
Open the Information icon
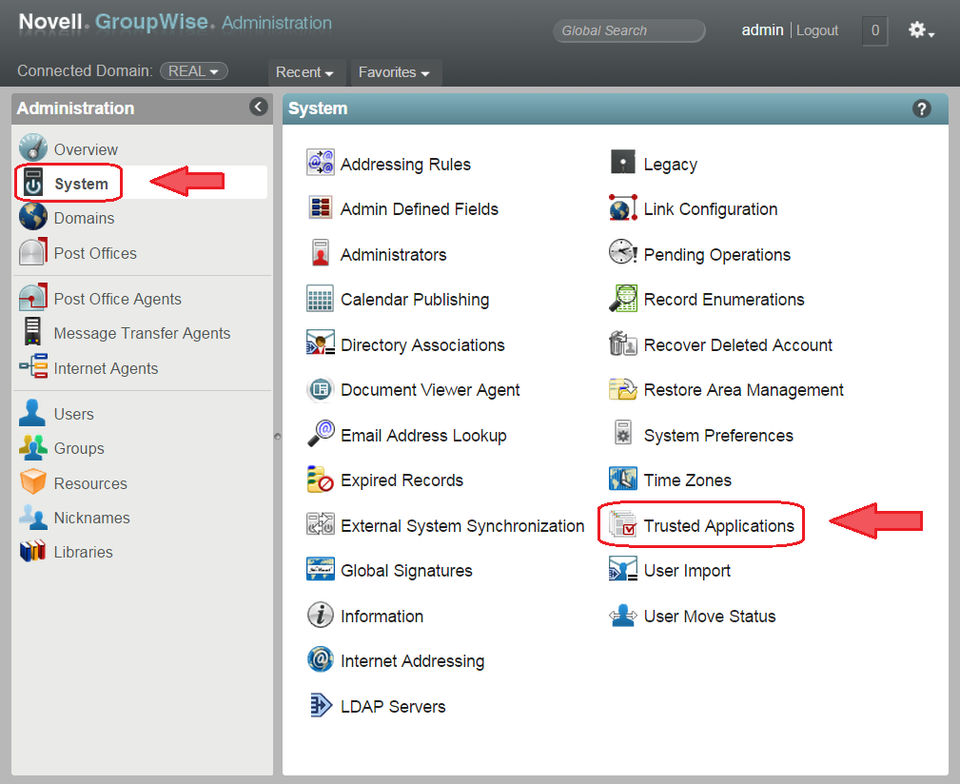(320, 615)
